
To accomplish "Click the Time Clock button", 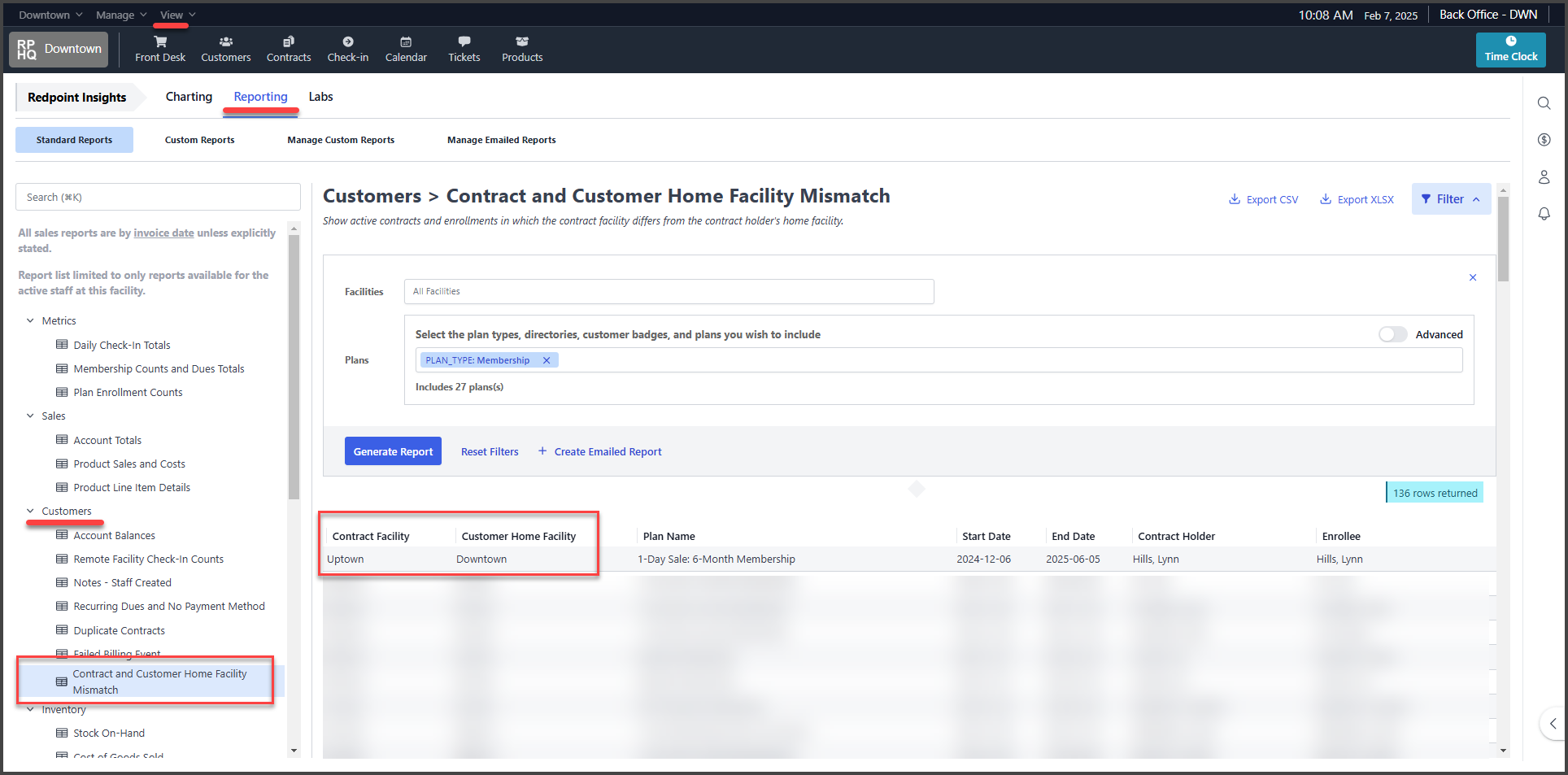I will 1510,50.
